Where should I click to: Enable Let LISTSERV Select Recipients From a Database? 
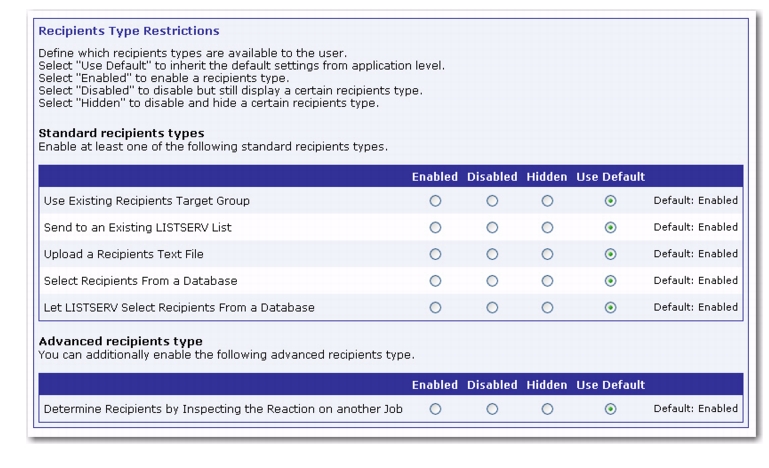(435, 308)
